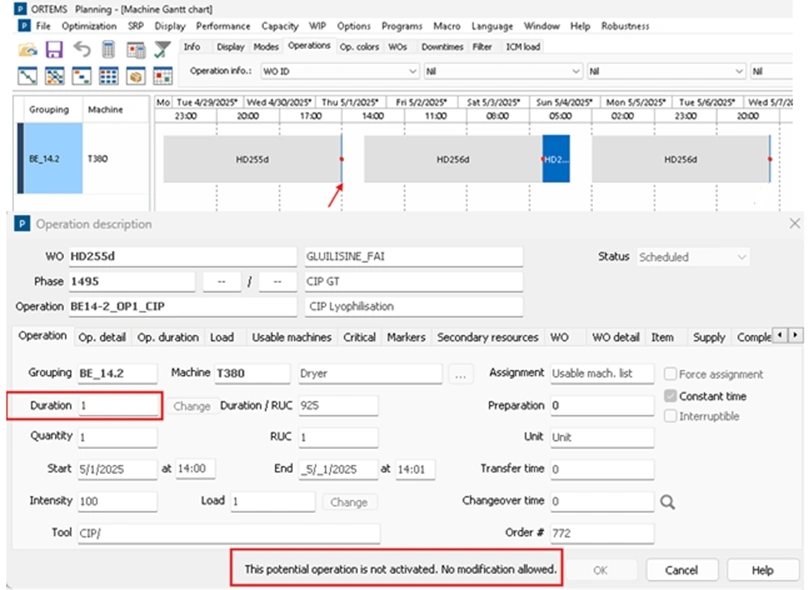Expand the WO ID operation info dropdown
Image resolution: width=809 pixels, height=590 pixels.
413,71
